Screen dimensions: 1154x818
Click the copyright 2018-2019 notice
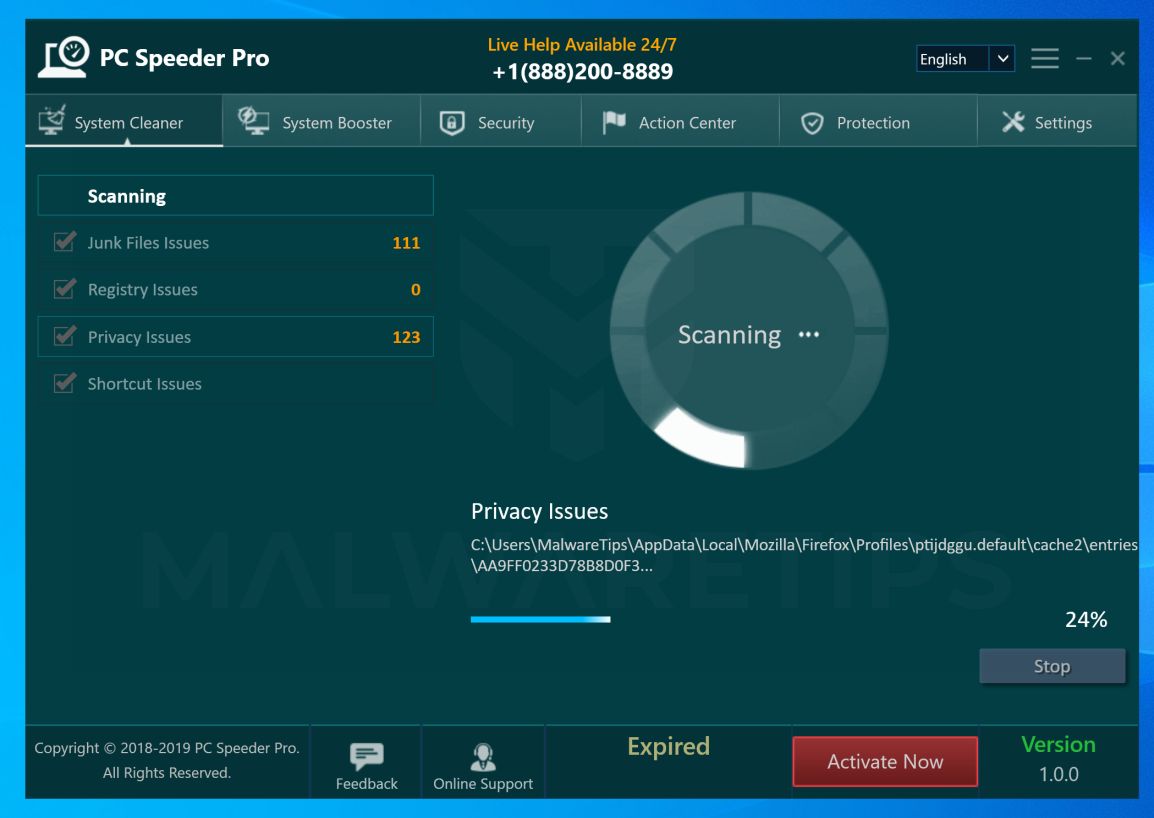tap(167, 760)
